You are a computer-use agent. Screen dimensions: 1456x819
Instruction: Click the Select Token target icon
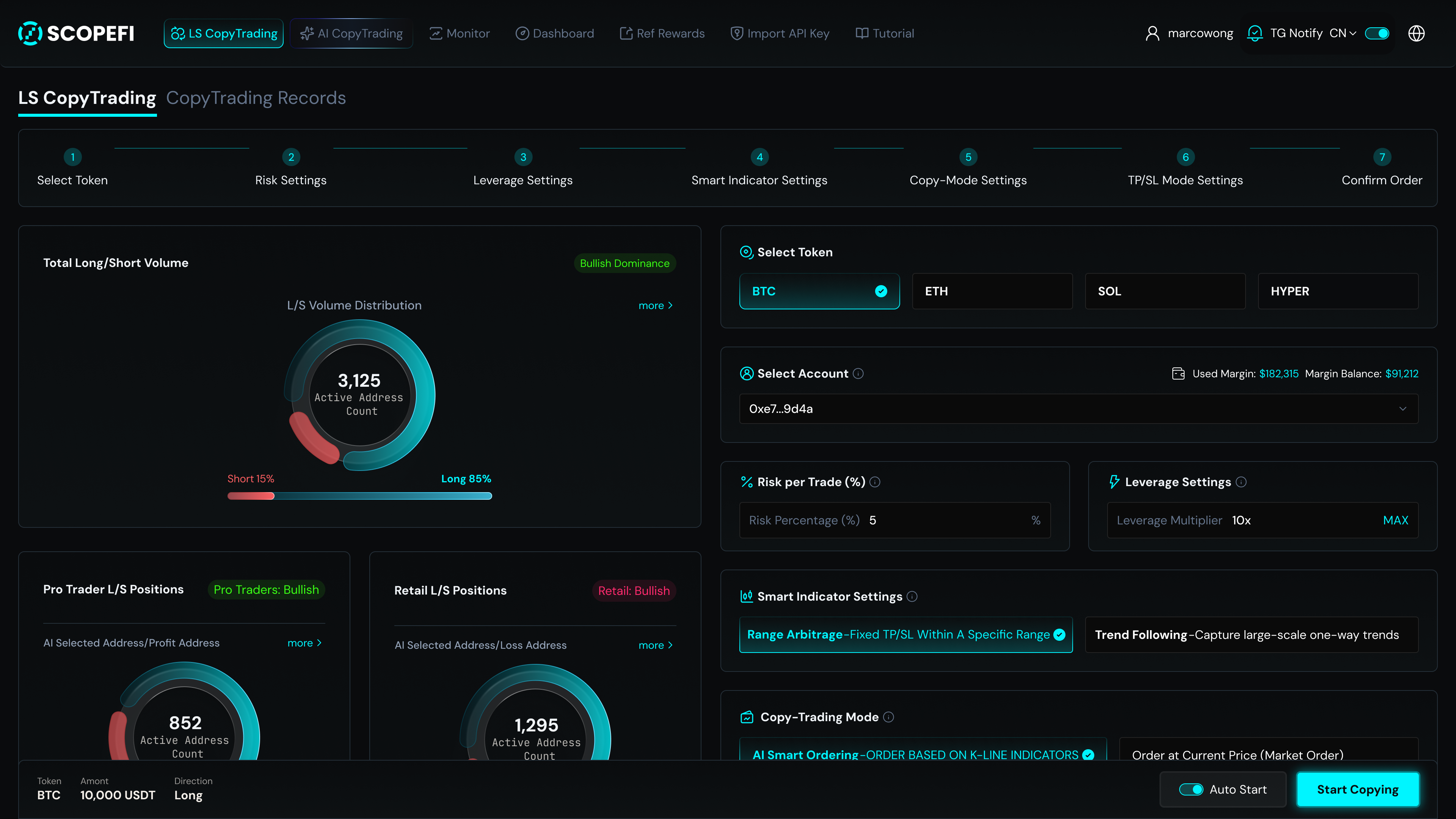point(747,252)
